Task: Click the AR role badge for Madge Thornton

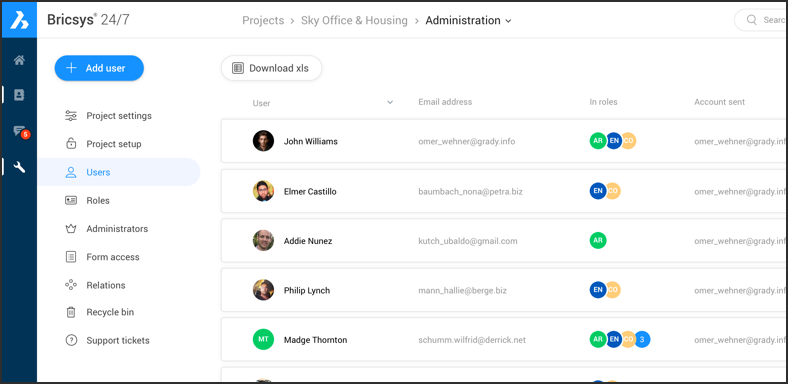Action: tap(598, 339)
